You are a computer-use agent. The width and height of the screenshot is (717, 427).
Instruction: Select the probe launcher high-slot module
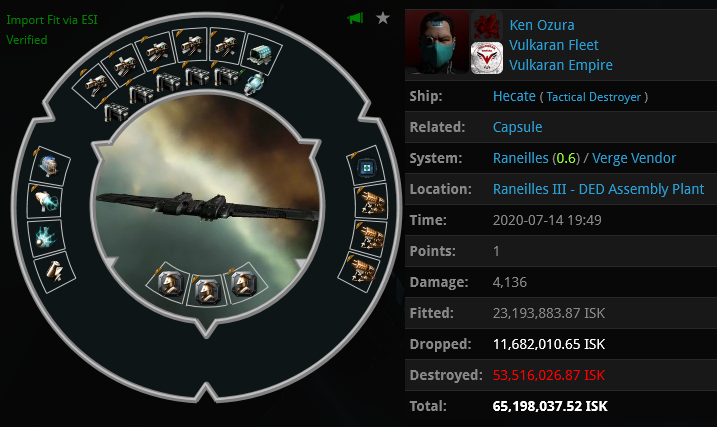point(262,54)
